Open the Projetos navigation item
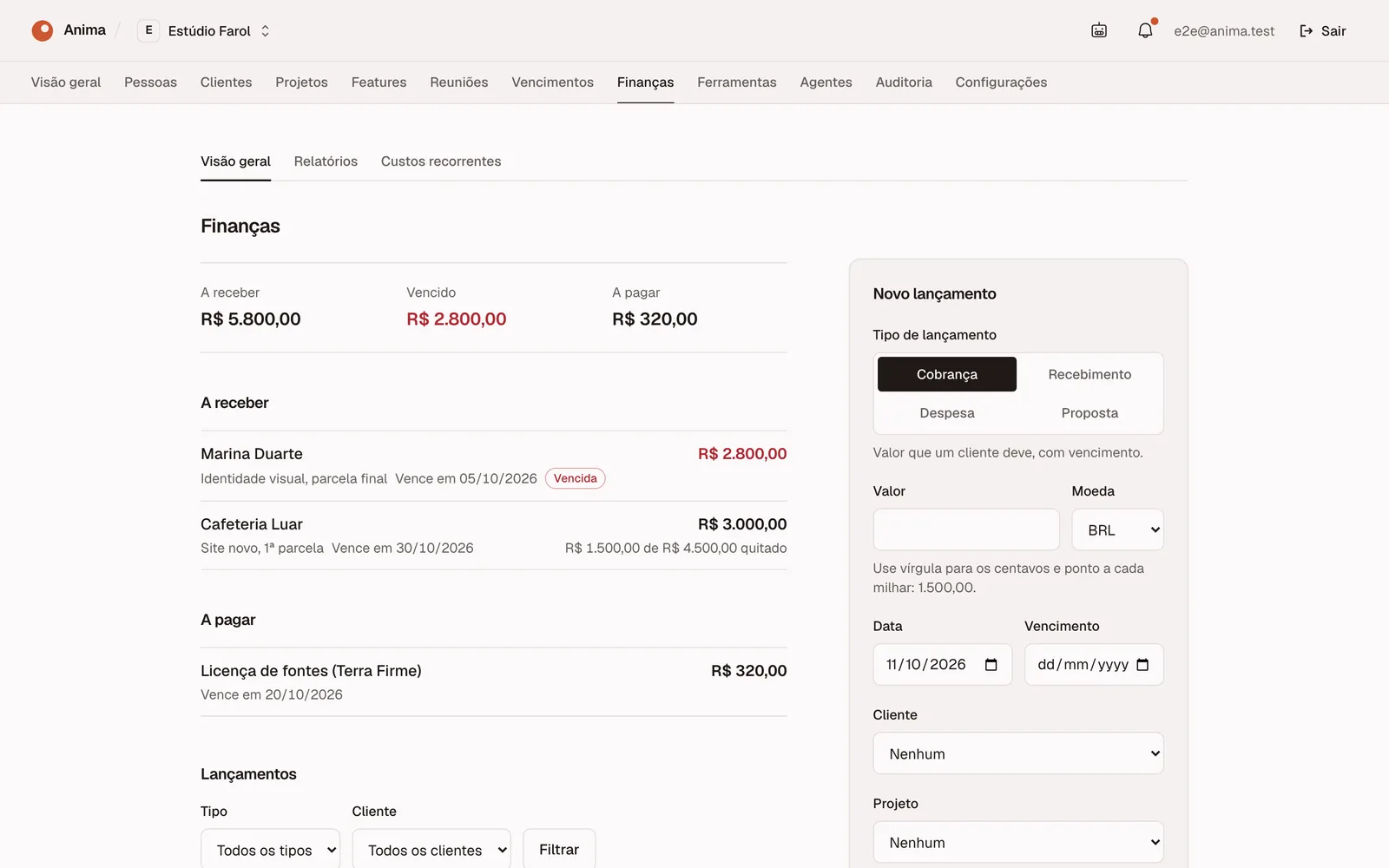The width and height of the screenshot is (1389, 868). click(301, 82)
